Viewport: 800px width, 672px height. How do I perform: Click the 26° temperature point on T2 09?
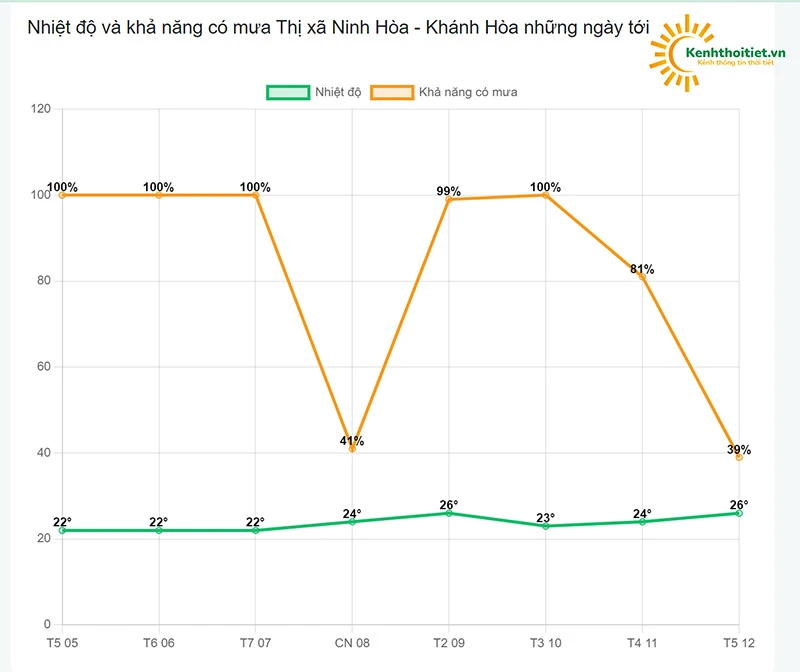click(x=449, y=513)
